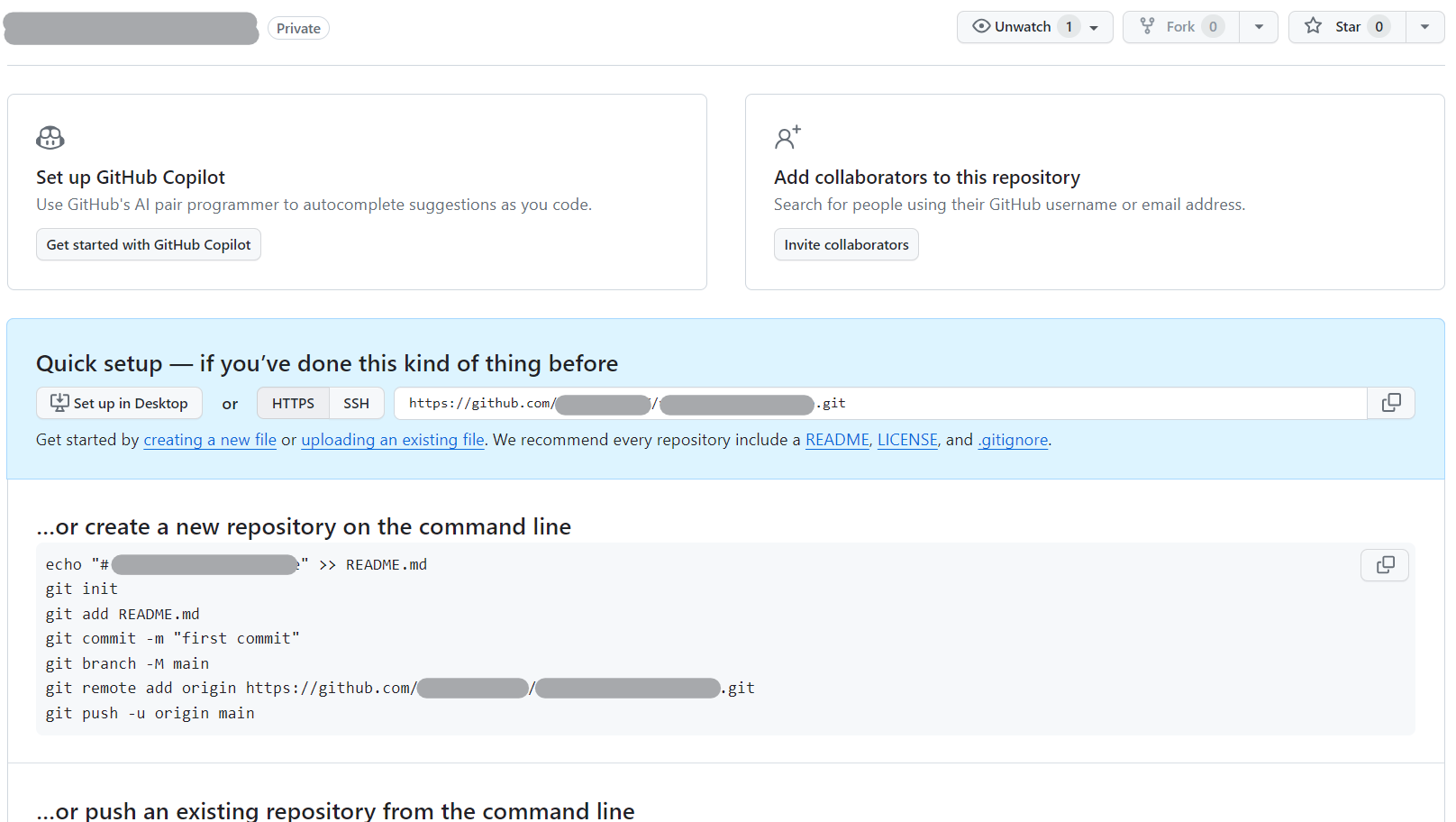This screenshot has height=822, width=1456.
Task: Click the eye icon on the Unwatch button
Action: 981,26
